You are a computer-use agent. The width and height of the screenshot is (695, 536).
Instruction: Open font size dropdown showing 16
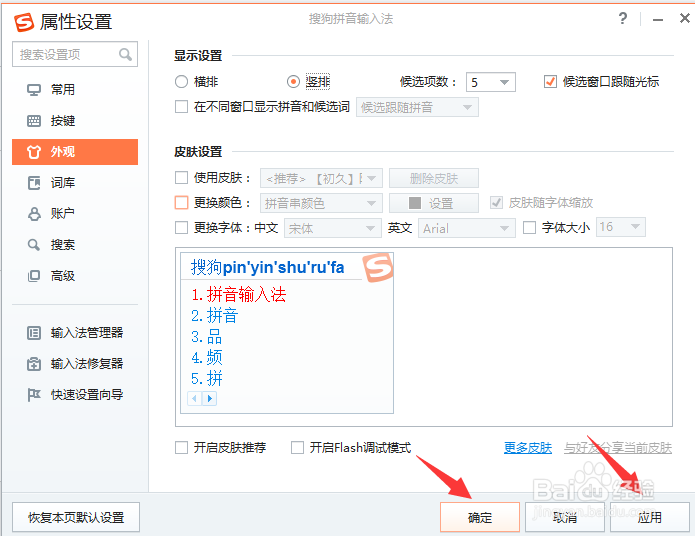621,227
